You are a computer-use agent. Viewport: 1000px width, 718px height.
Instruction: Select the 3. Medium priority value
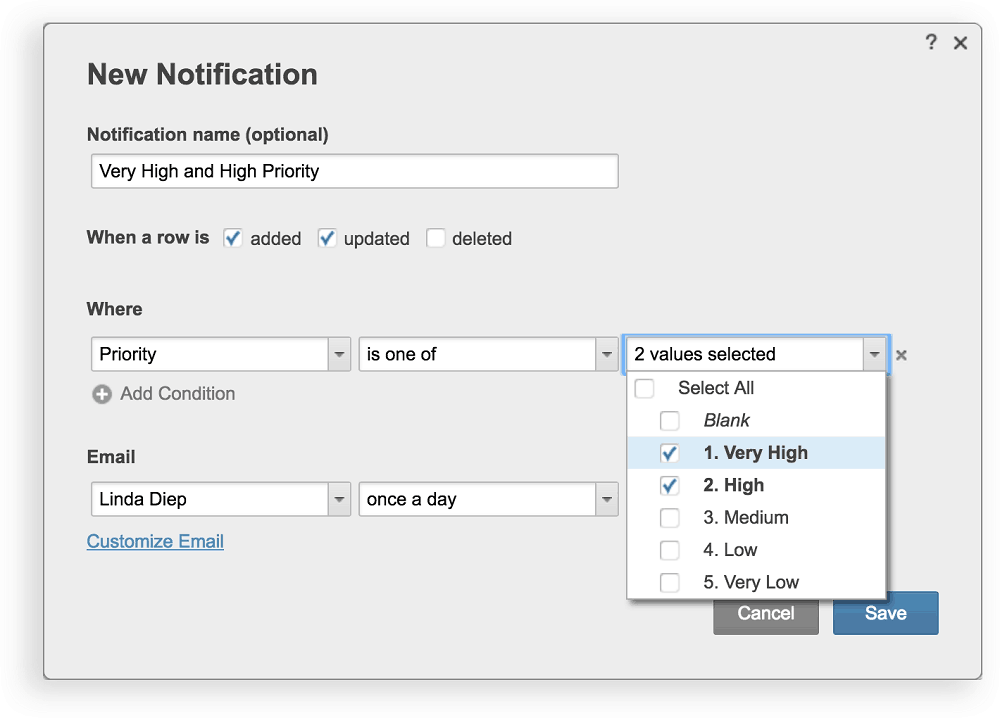click(670, 517)
